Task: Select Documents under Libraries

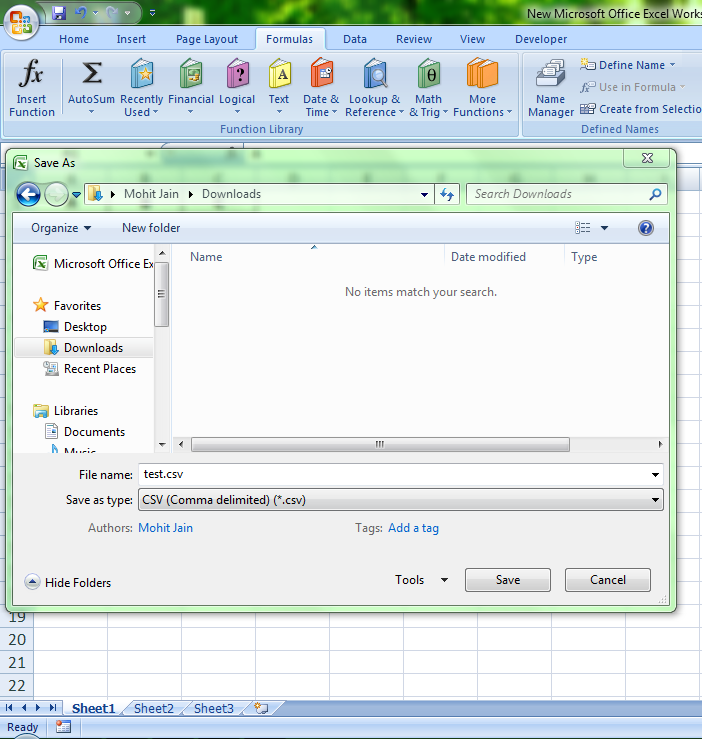Action: click(x=85, y=432)
